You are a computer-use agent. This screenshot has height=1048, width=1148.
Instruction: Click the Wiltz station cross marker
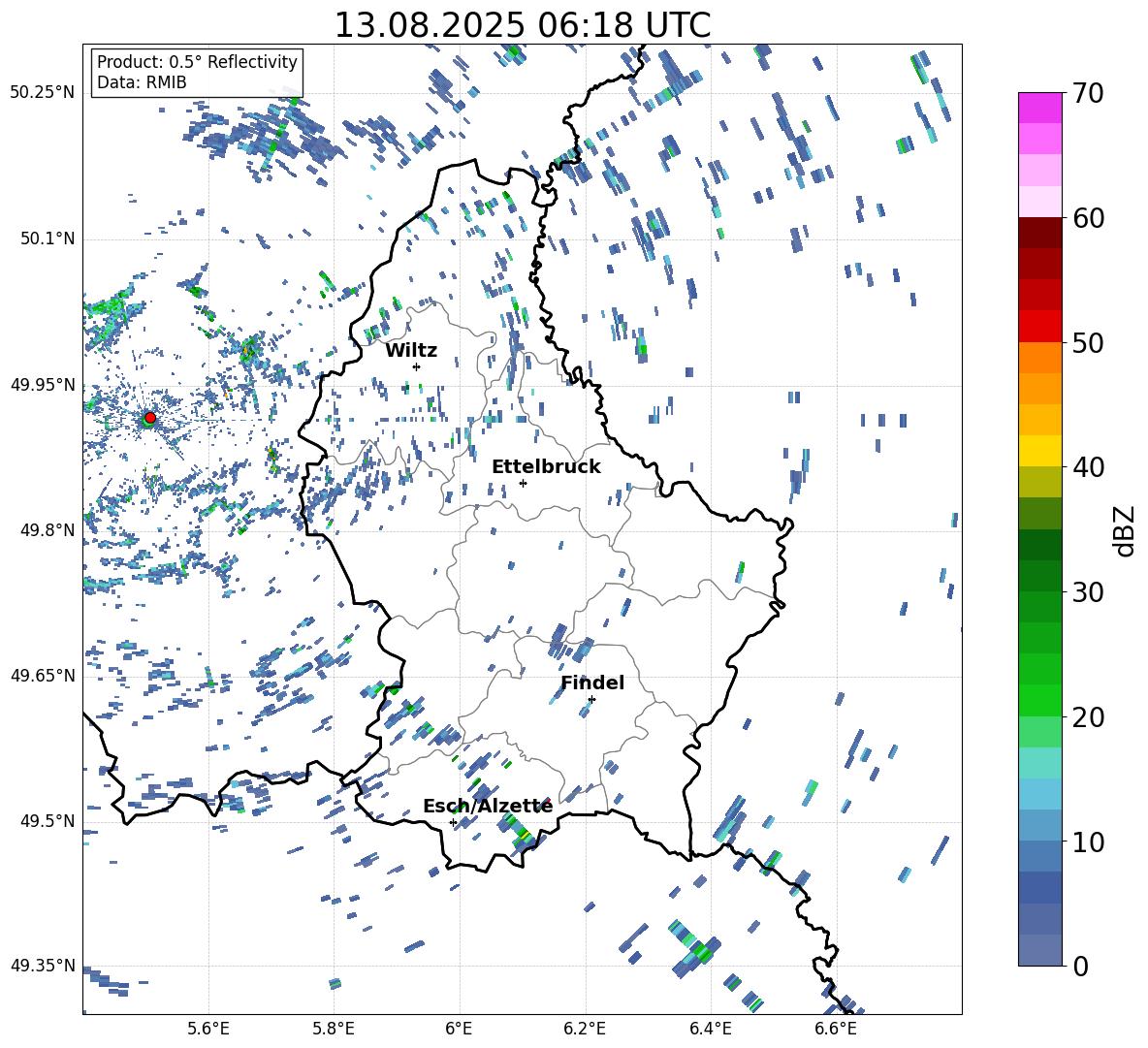click(x=417, y=366)
